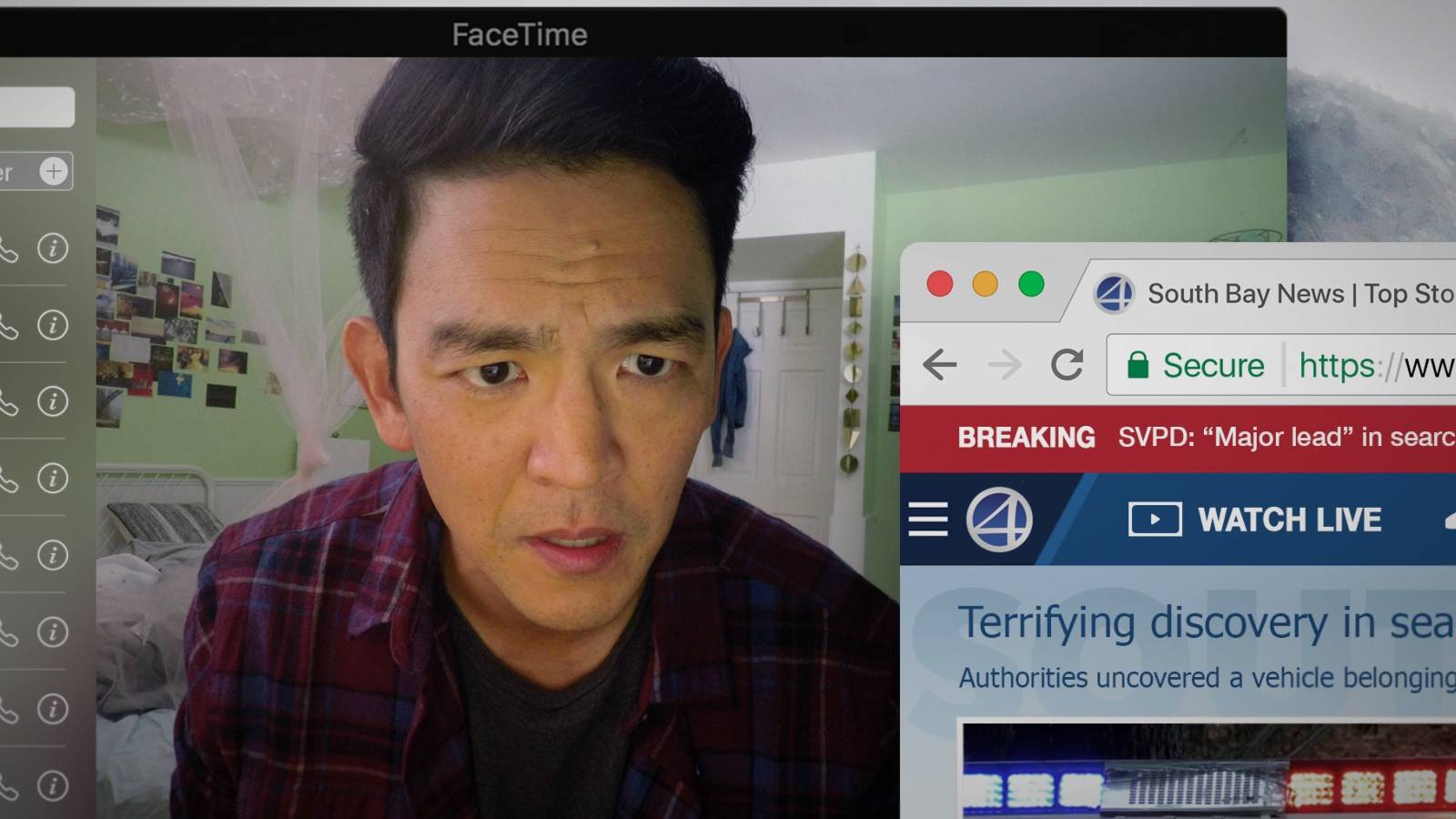Click the green maximize button of the browser
This screenshot has width=1456, height=819.
[x=1031, y=285]
